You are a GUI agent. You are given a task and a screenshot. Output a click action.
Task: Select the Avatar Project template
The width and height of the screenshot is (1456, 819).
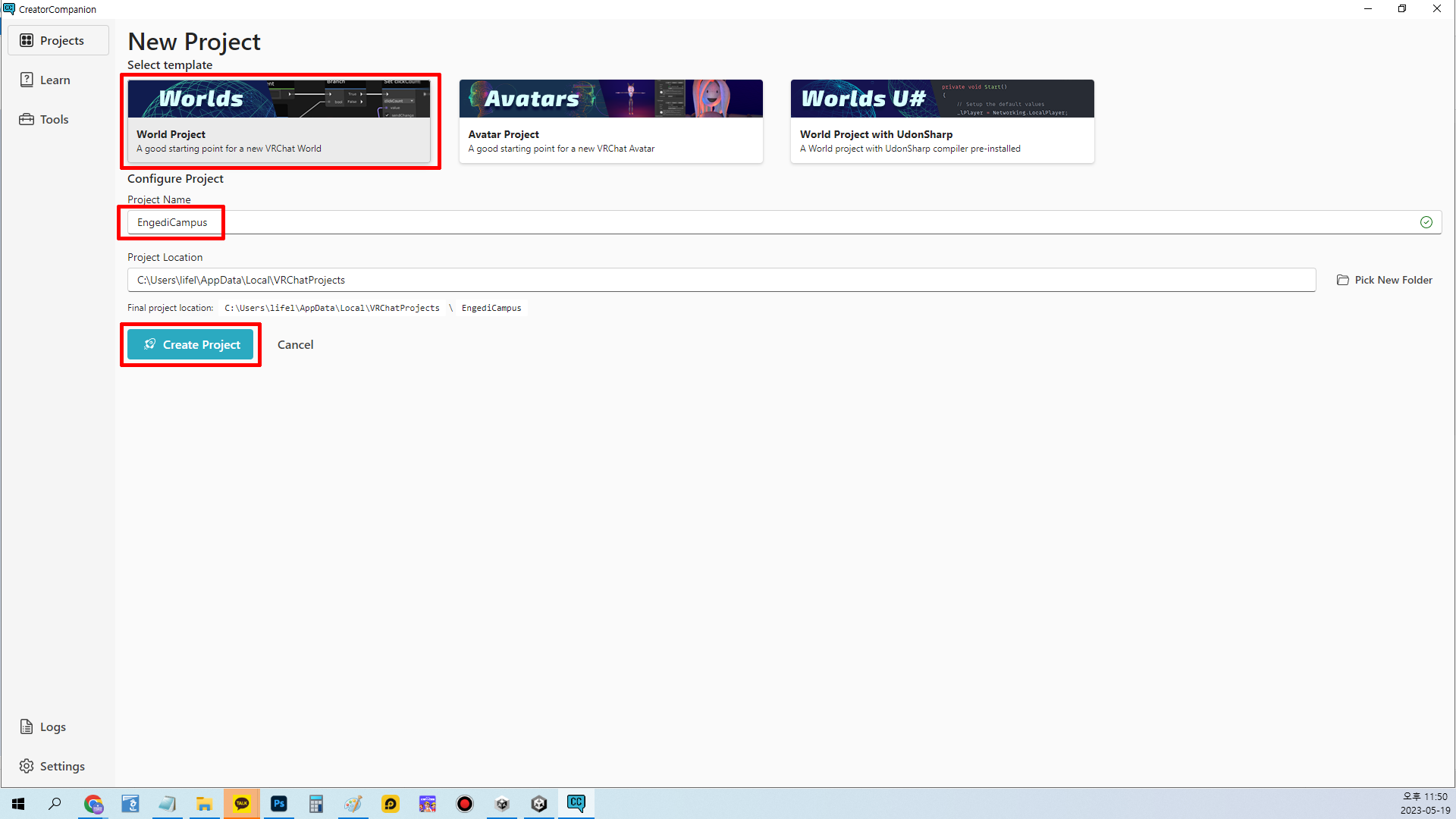(610, 121)
